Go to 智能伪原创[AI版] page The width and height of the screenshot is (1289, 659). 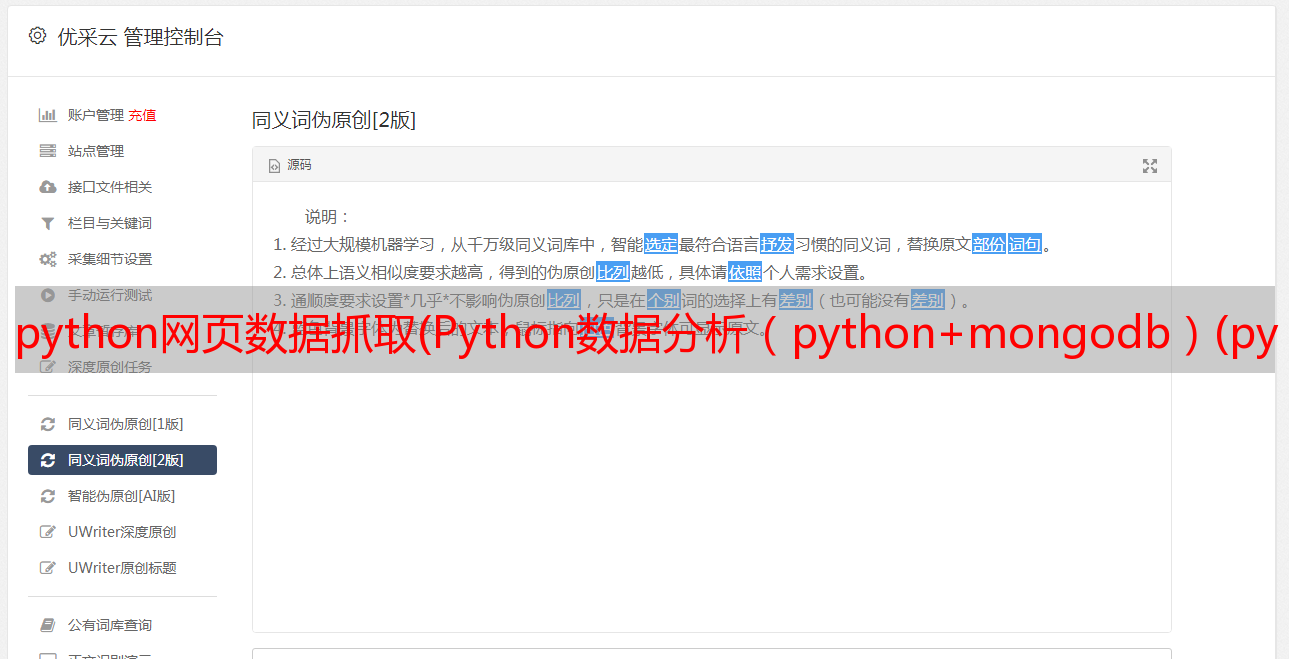122,496
